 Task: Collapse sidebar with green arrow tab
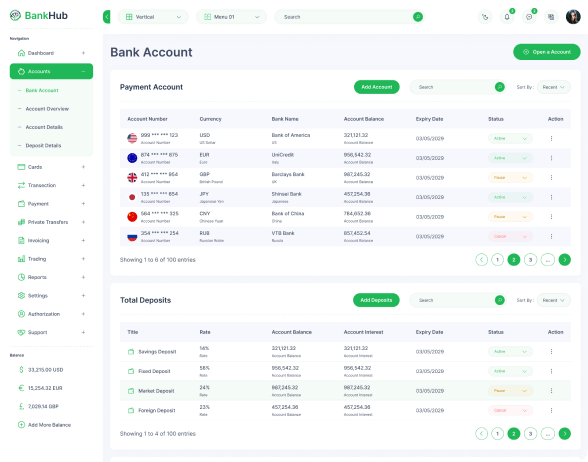107,17
